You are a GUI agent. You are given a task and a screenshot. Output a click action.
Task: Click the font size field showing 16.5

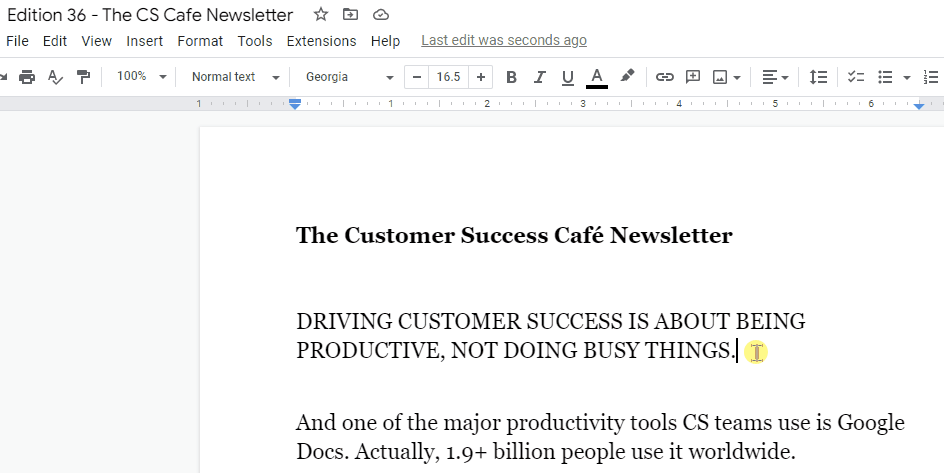point(449,77)
